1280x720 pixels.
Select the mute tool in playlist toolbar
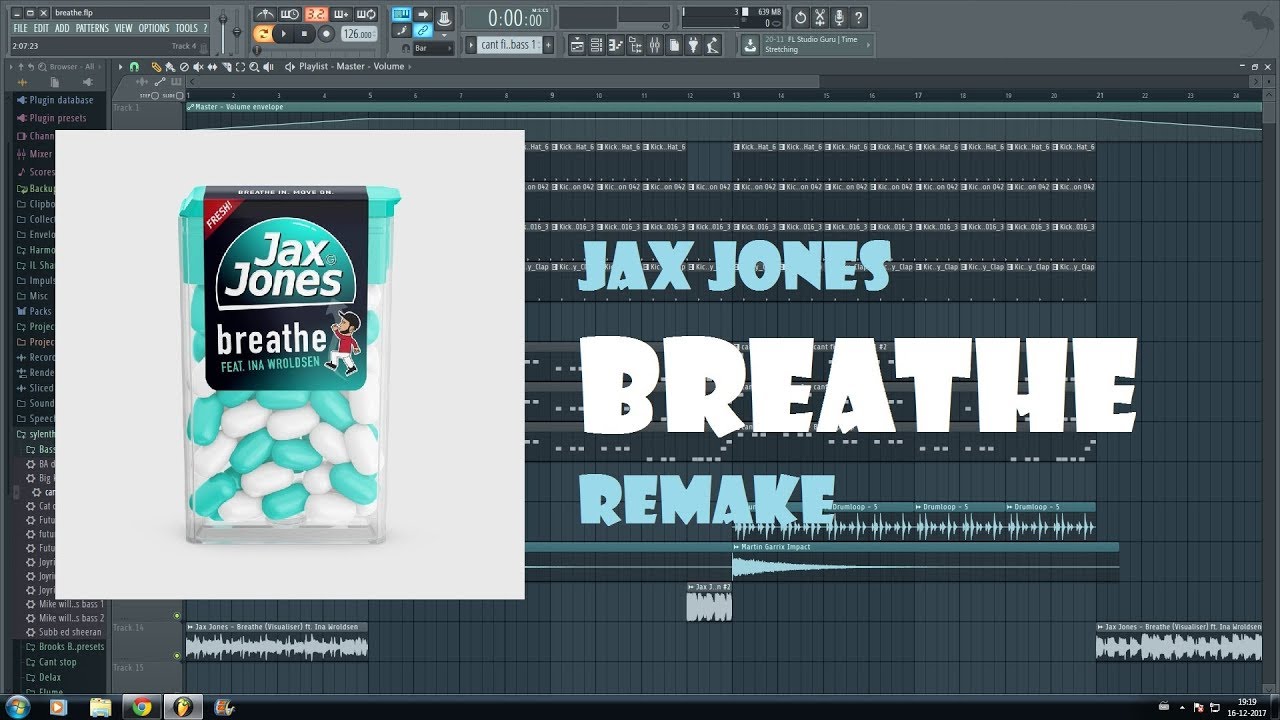[x=198, y=67]
